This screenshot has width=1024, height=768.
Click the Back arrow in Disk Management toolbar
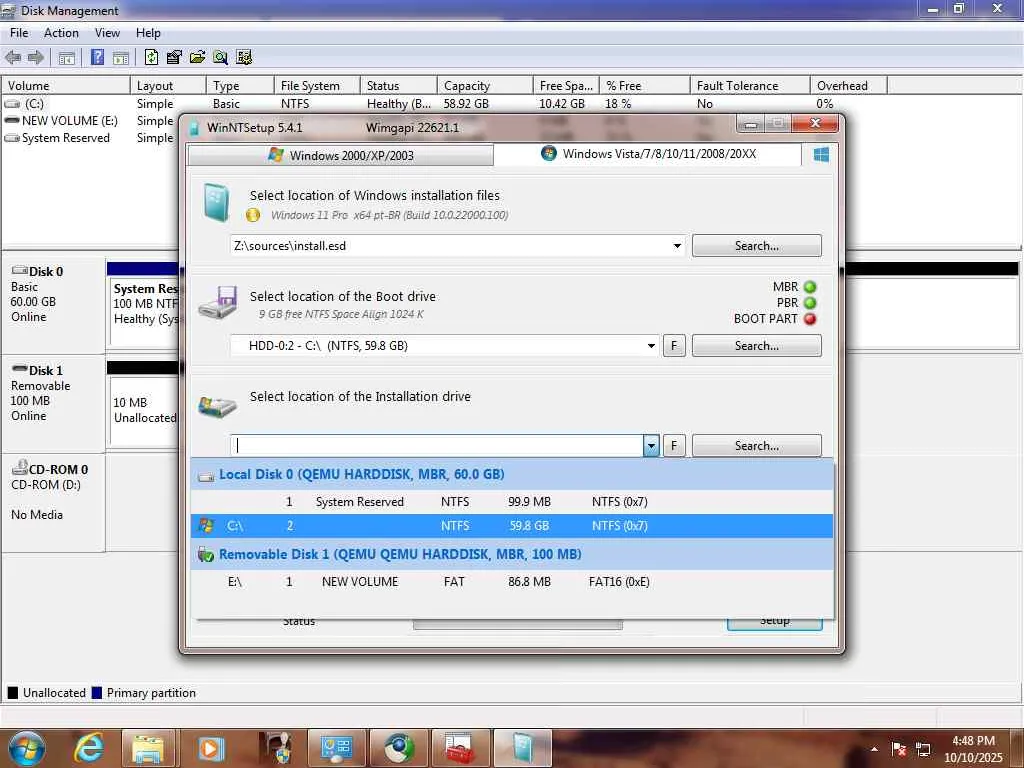13,57
